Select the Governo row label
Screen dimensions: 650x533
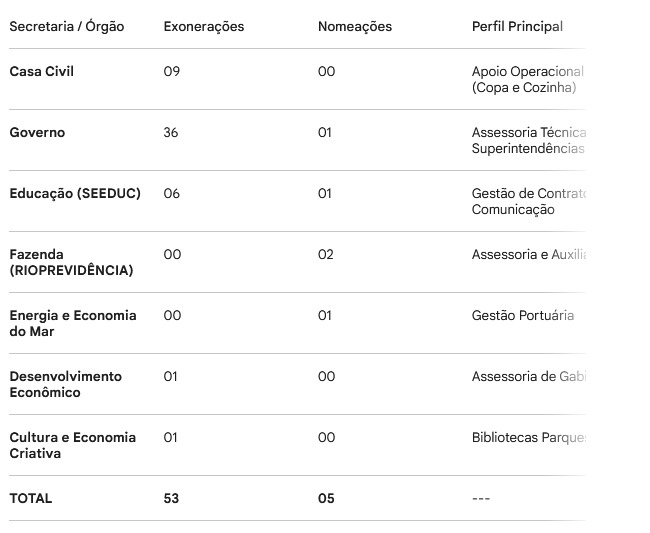pos(37,133)
